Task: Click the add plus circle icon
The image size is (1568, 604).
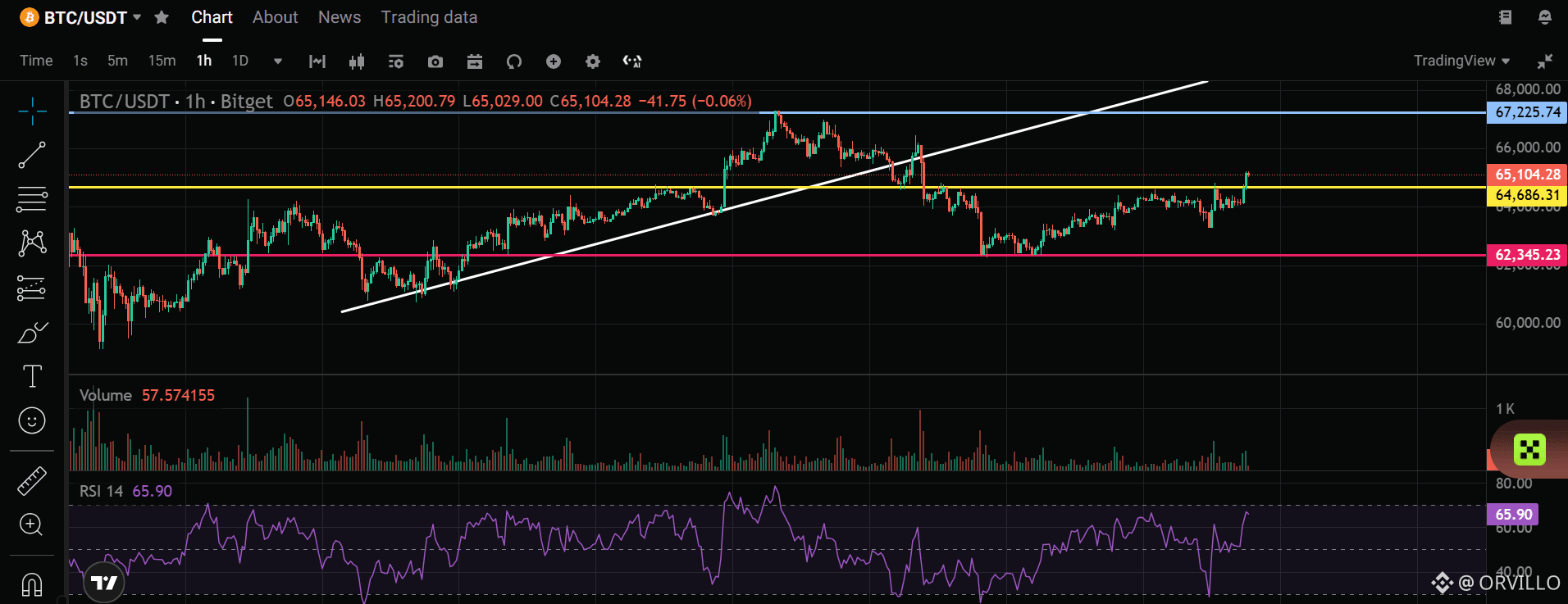Action: [x=554, y=61]
